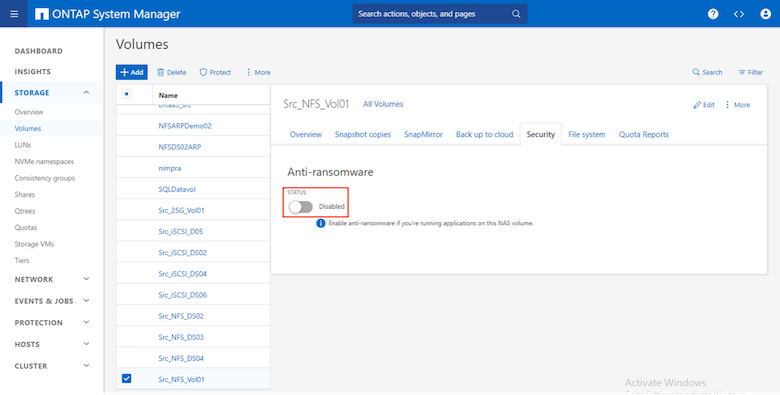Uncheck the Src_NFS_Vol01 row checkbox

pyautogui.click(x=126, y=379)
